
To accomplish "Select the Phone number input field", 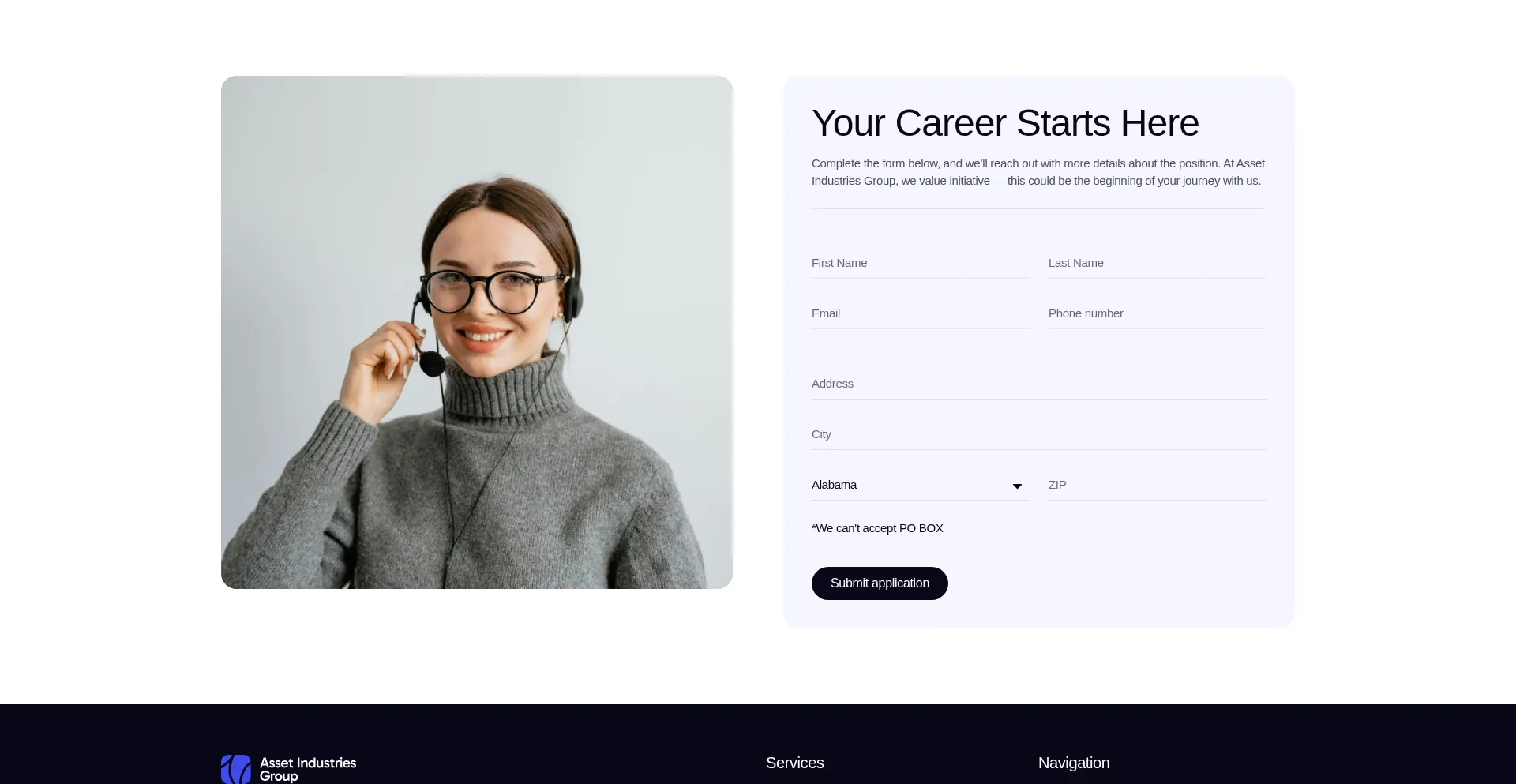I will click(1157, 313).
